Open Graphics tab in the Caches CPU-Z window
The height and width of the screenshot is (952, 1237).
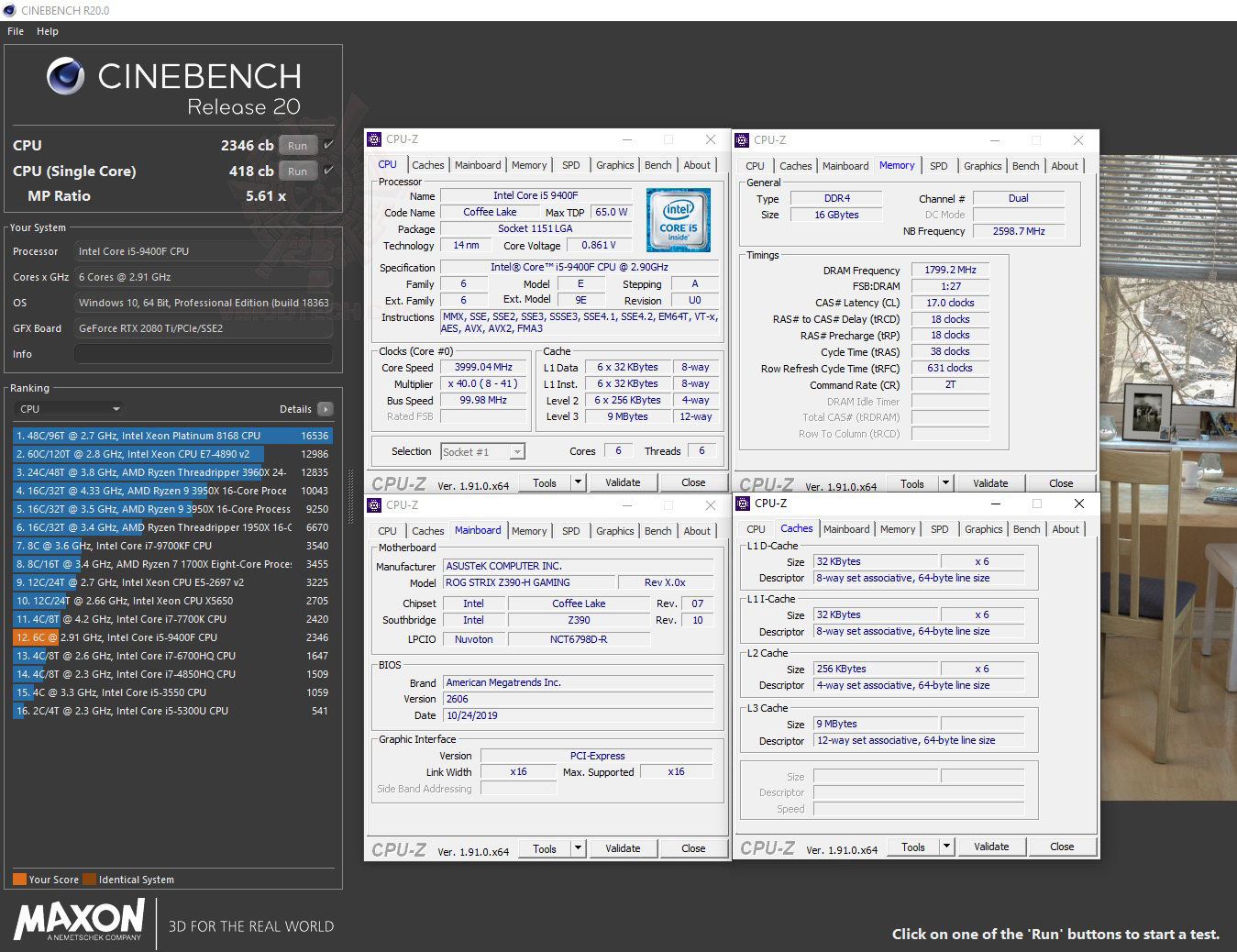983,529
